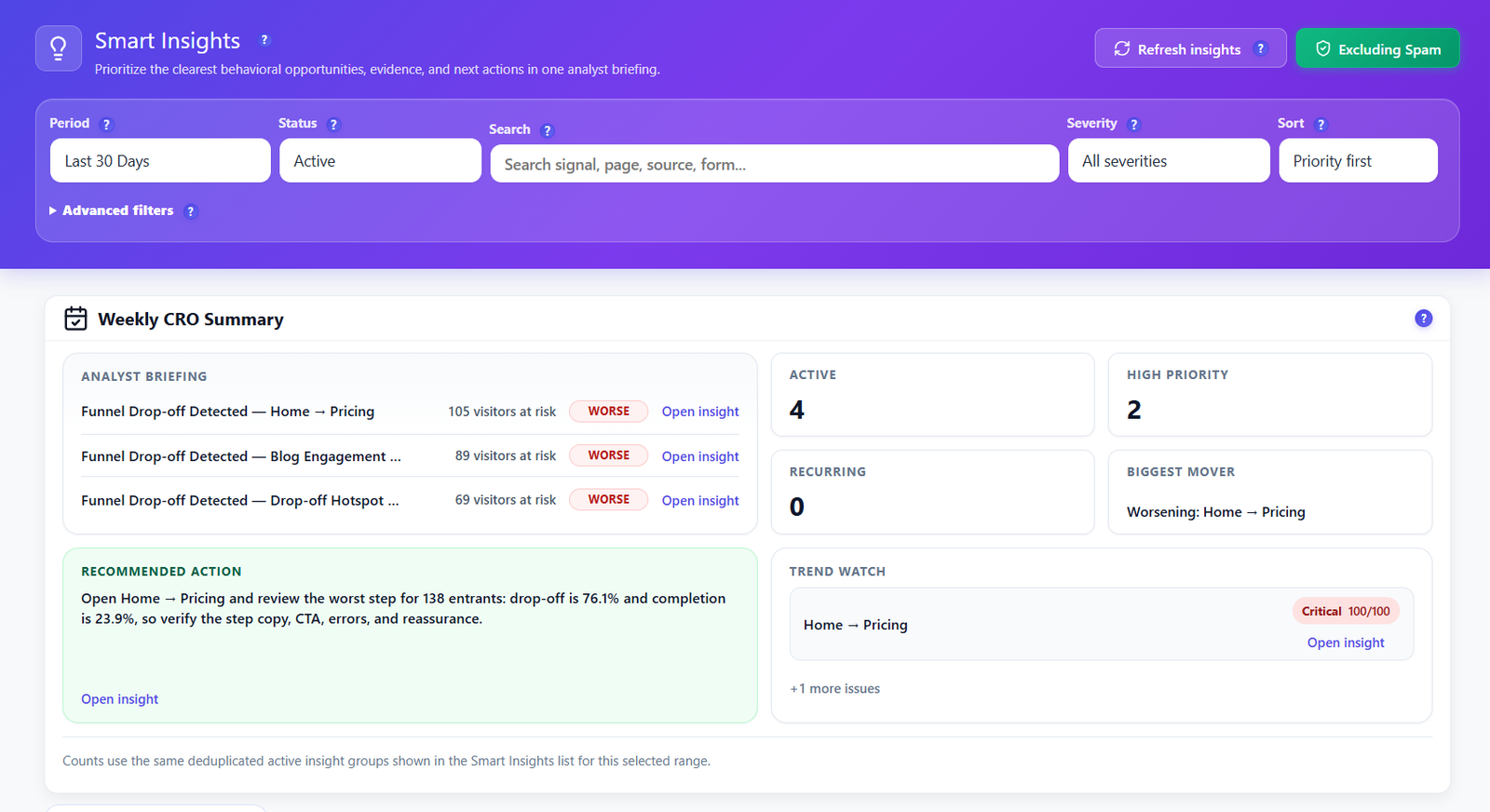The image size is (1490, 812).
Task: Click the Refresh insights button
Action: point(1190,48)
